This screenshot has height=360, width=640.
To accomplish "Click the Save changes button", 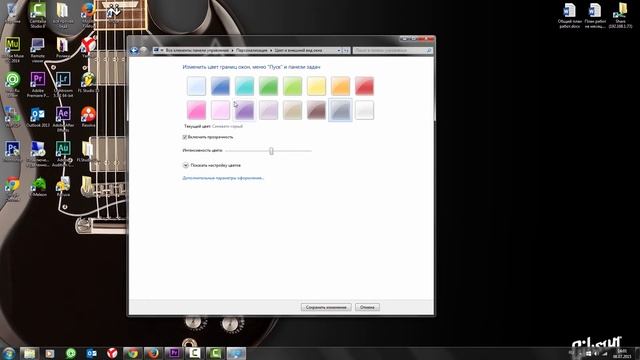I will click(x=326, y=307).
